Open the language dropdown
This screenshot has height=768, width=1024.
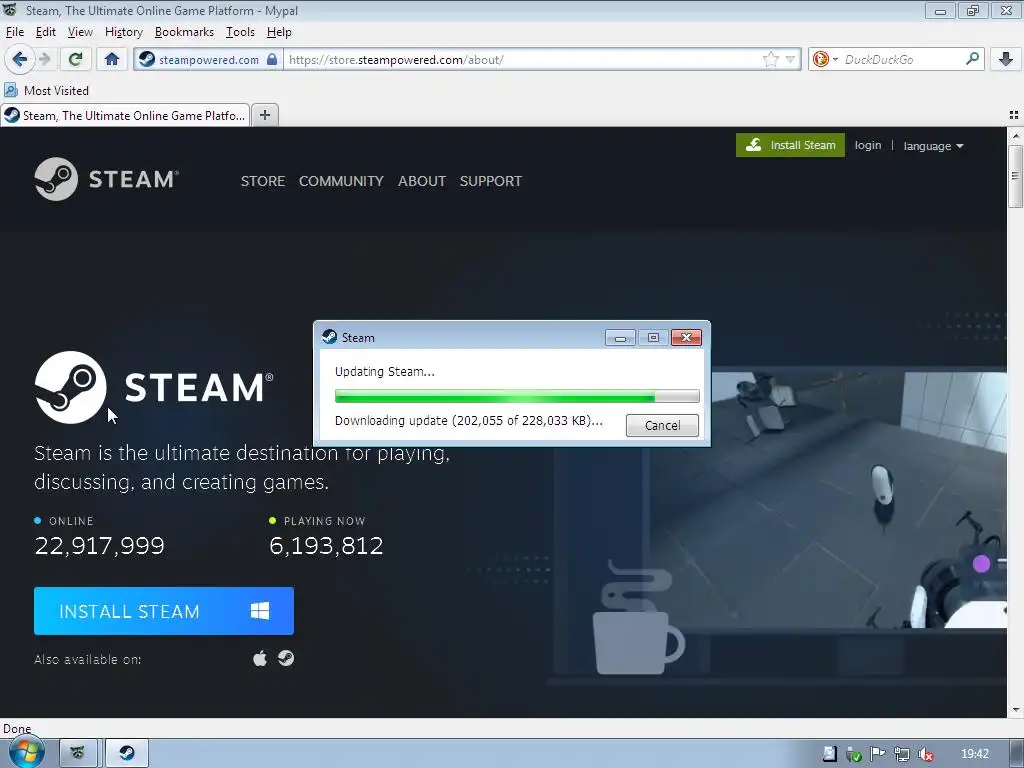(933, 146)
